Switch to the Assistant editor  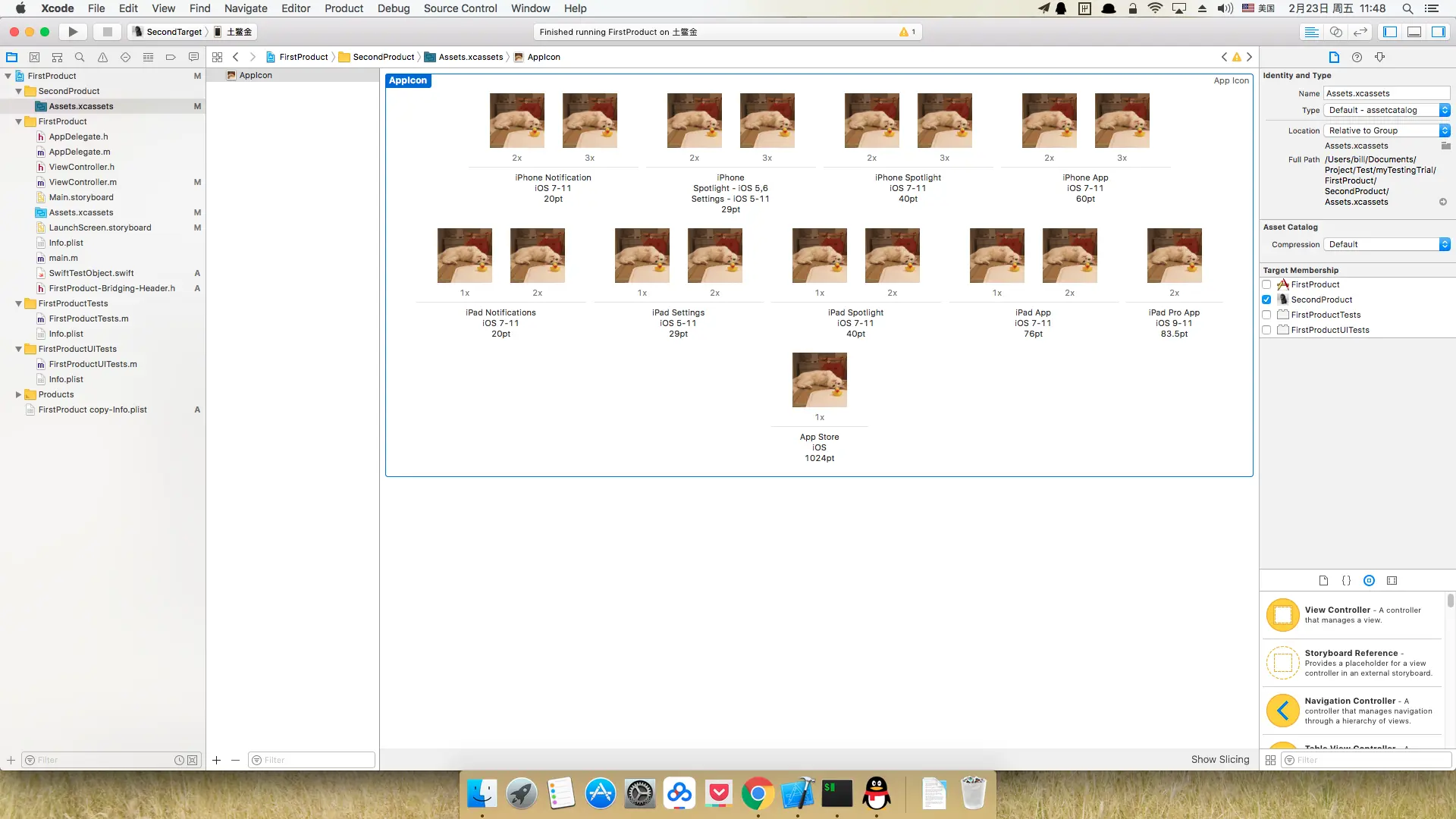tap(1336, 32)
